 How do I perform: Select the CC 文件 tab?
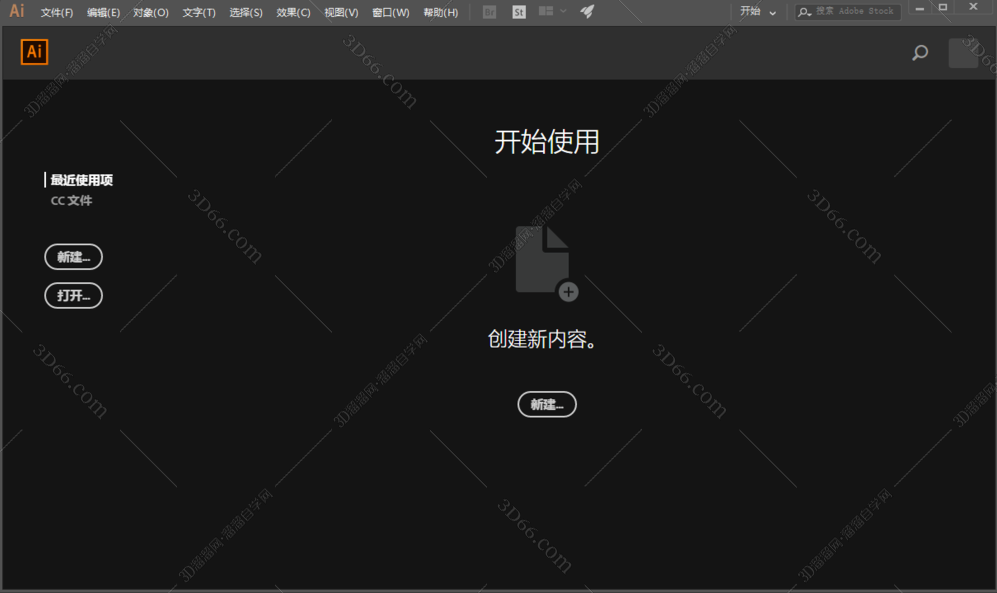[x=71, y=200]
